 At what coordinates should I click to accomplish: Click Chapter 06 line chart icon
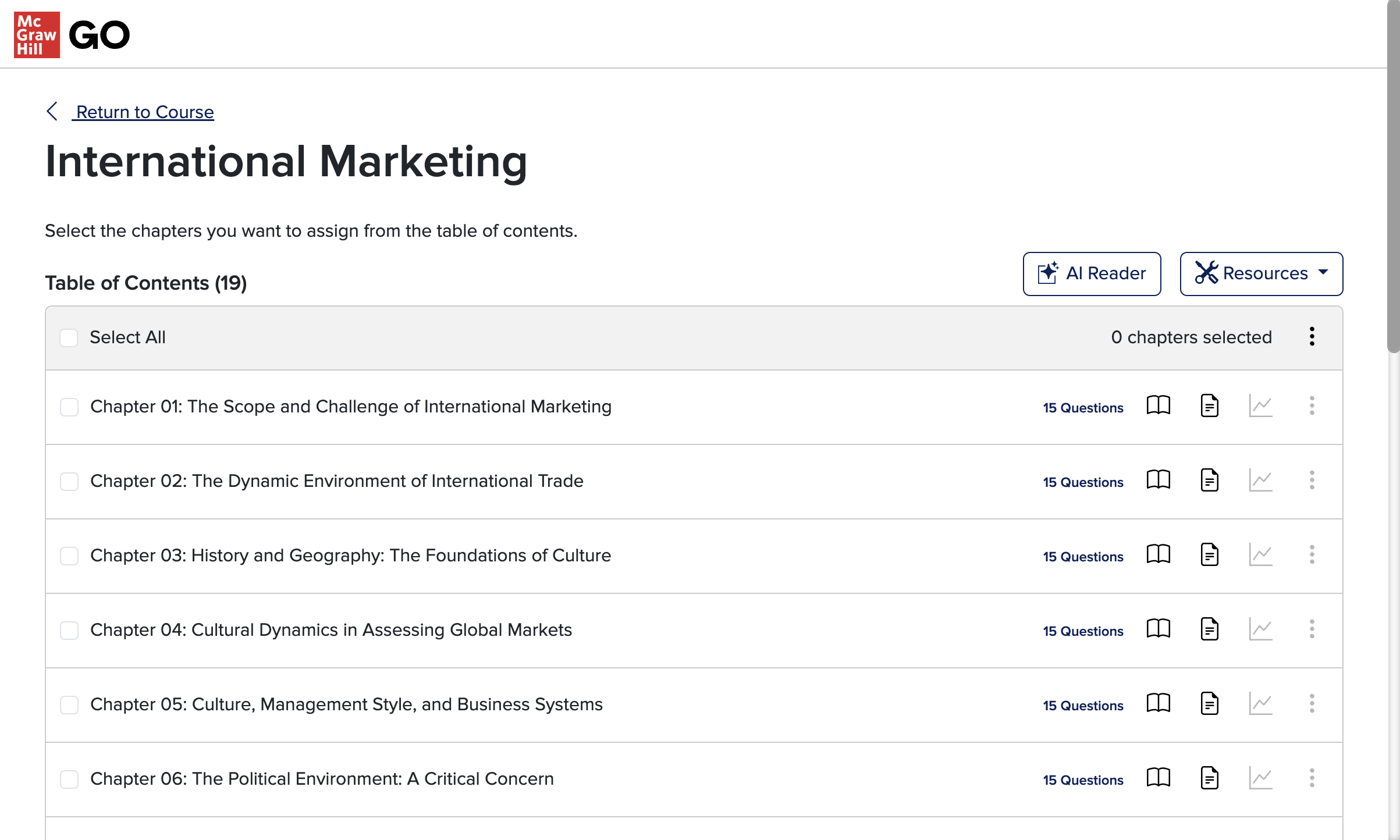[x=1260, y=778]
